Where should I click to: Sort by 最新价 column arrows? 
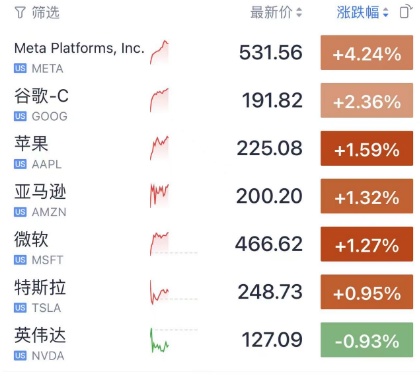[299, 13]
